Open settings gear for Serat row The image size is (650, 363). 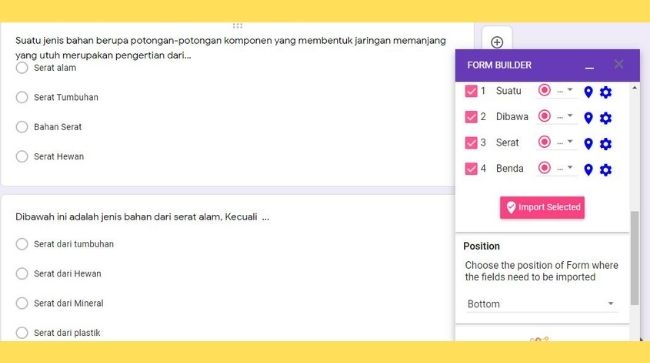pos(606,144)
